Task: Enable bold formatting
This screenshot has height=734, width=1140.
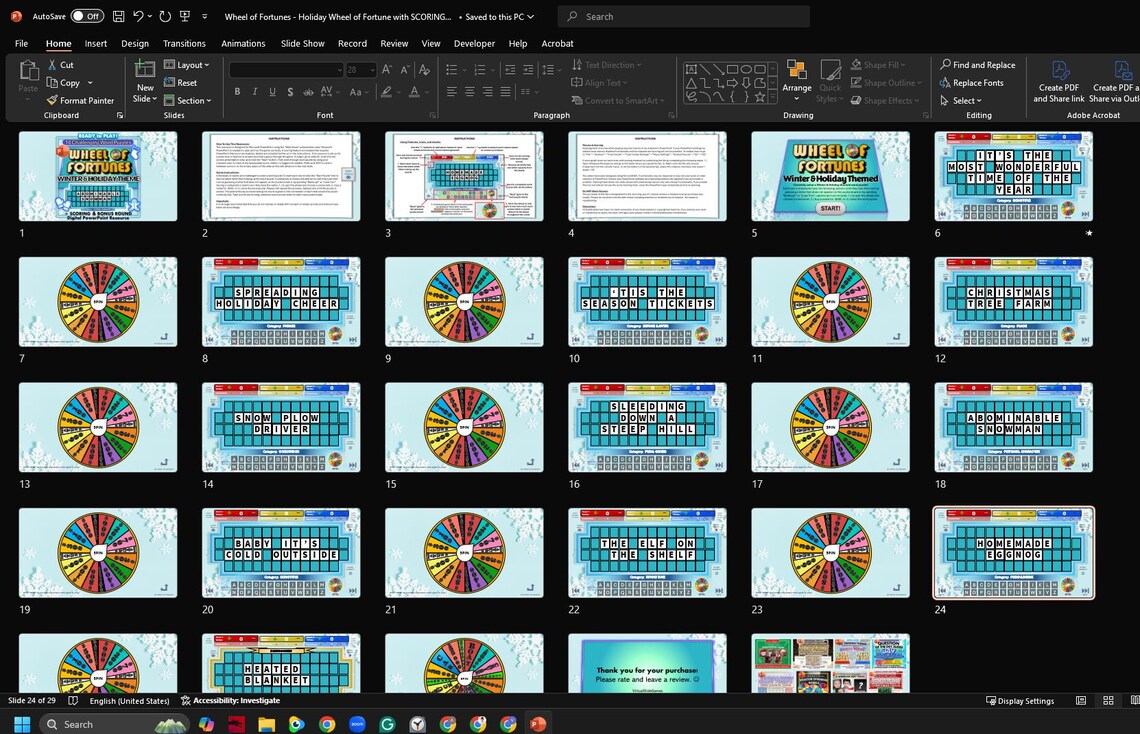Action: click(237, 92)
